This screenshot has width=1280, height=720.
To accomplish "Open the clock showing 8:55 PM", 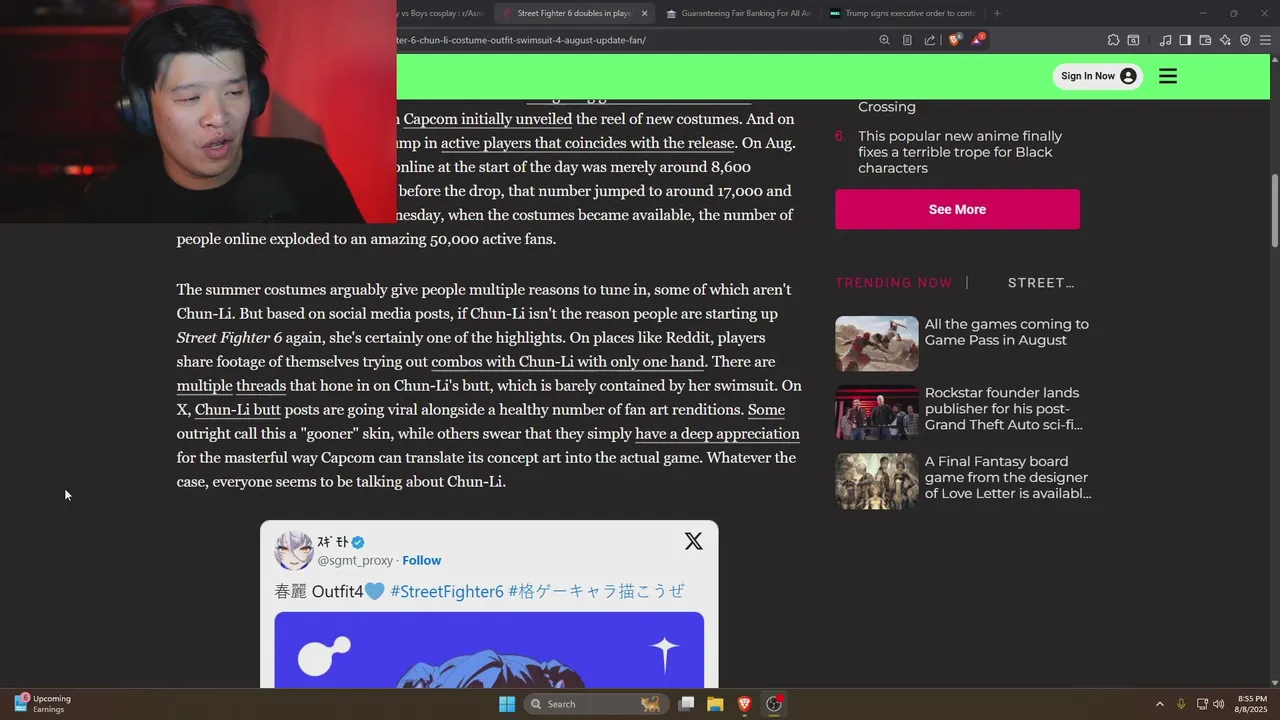I will click(x=1251, y=704).
